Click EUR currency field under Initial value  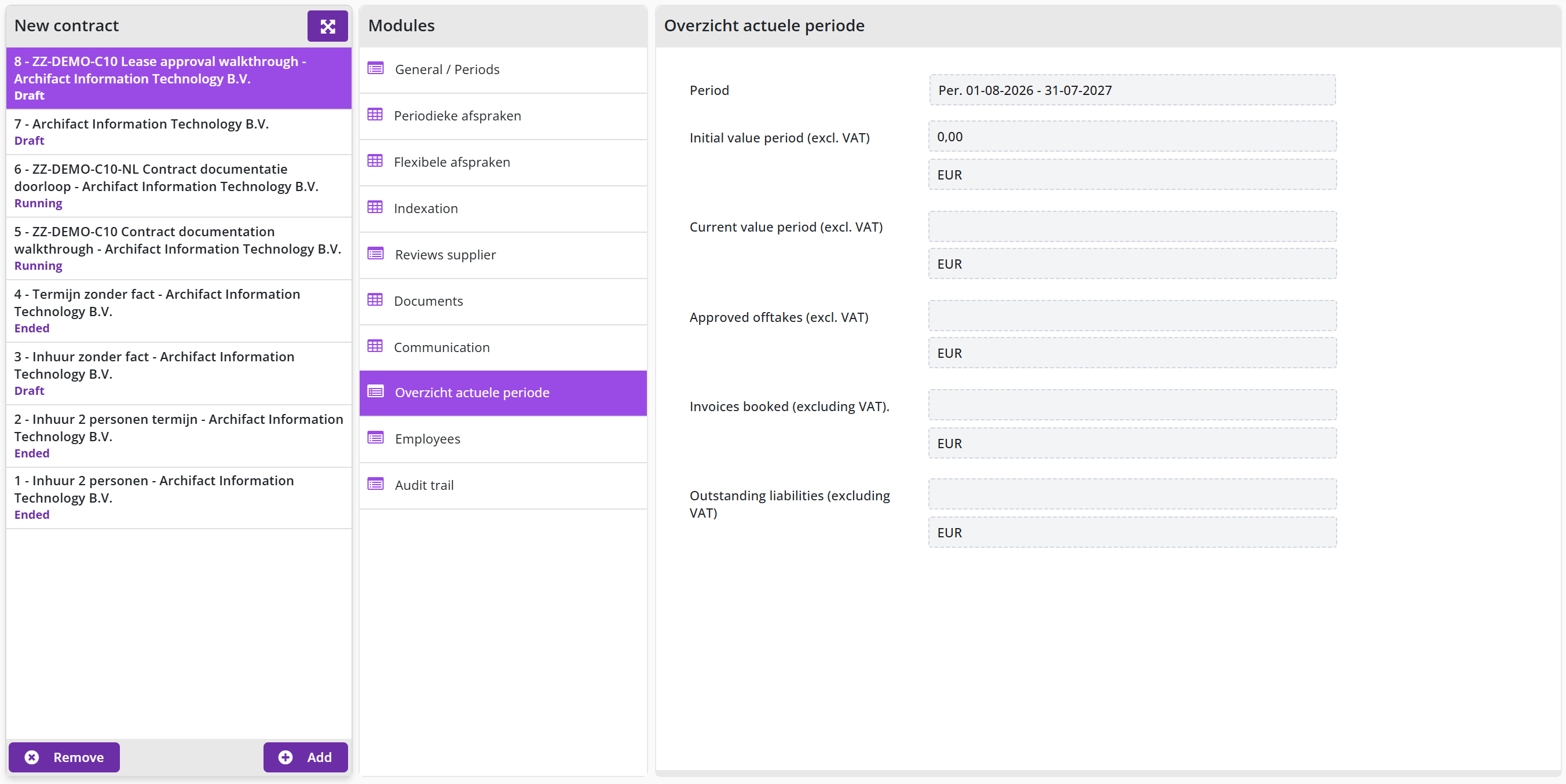pos(1132,174)
